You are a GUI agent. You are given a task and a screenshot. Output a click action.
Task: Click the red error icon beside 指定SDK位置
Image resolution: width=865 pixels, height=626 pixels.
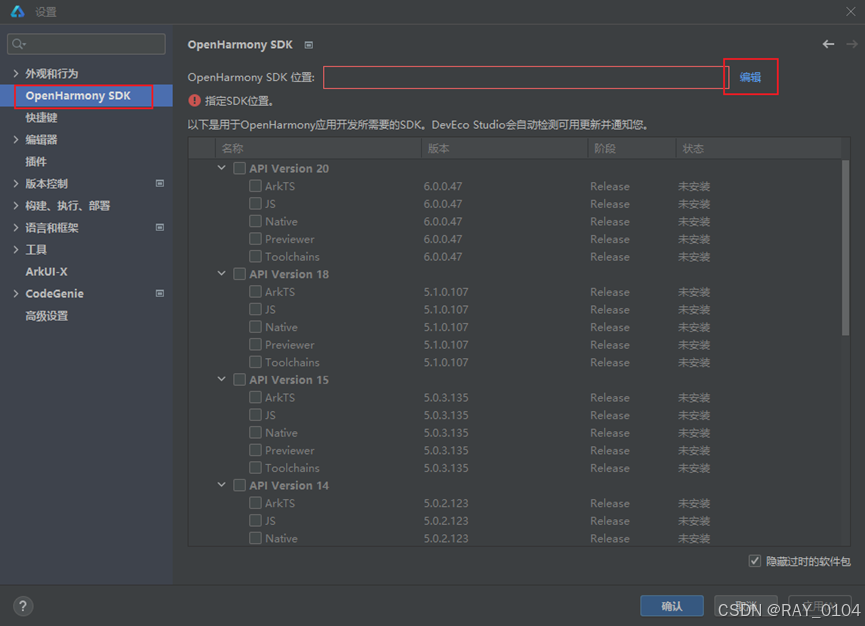[x=194, y=100]
